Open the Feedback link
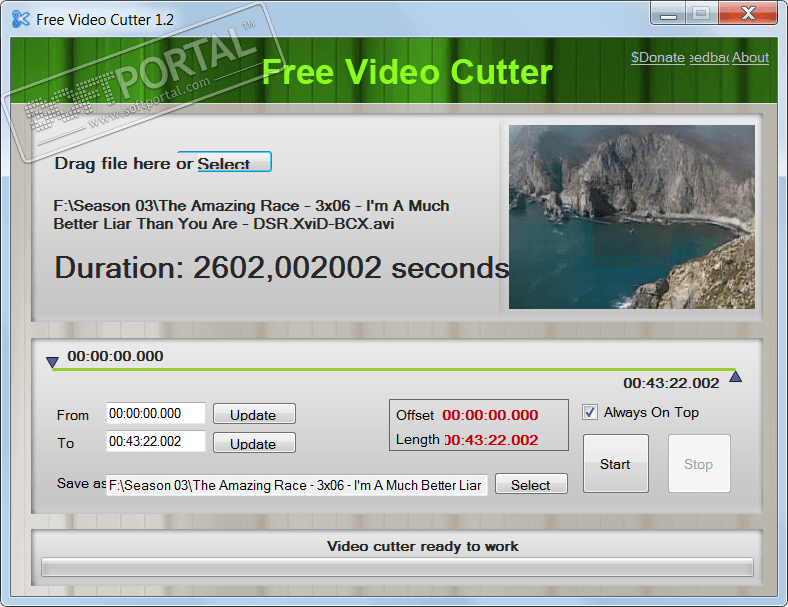The image size is (788, 607). click(x=709, y=57)
